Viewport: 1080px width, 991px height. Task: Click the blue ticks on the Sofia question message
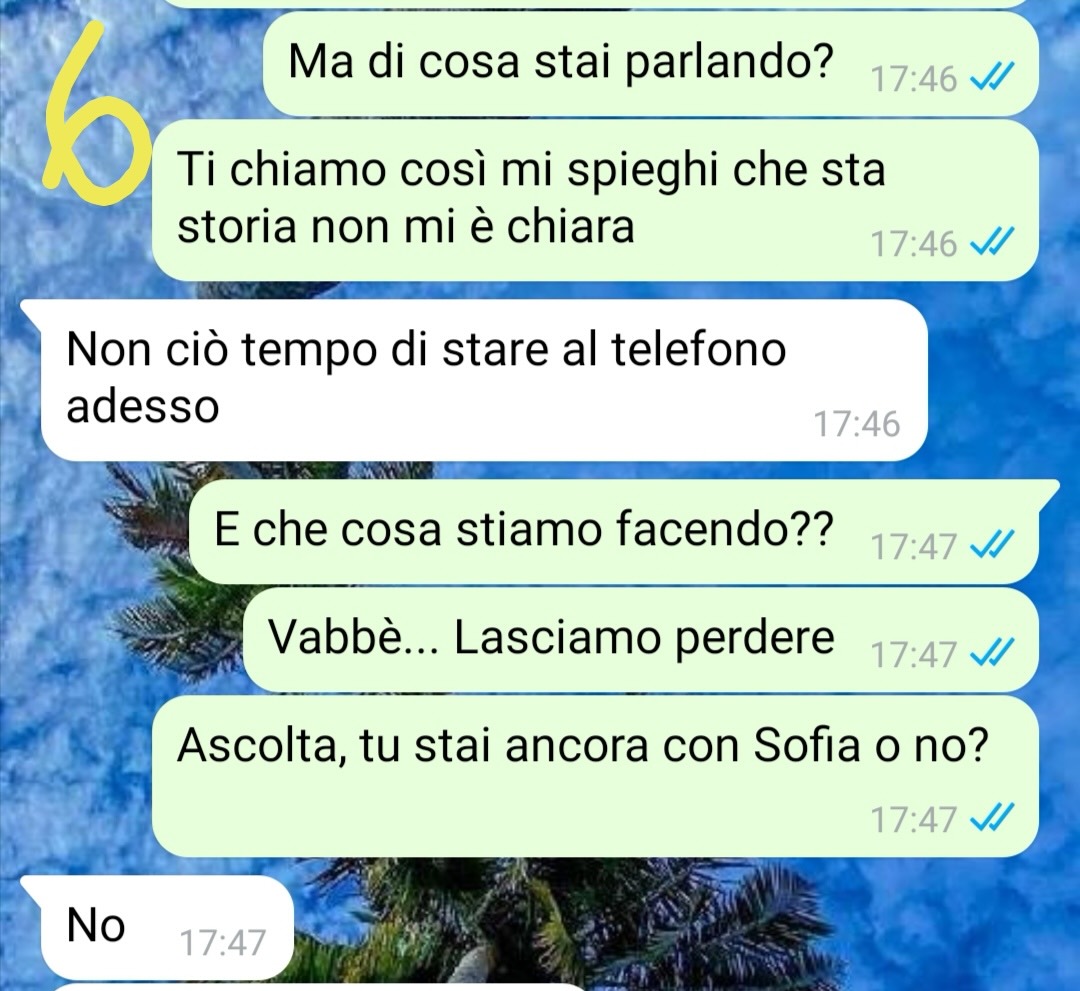coord(991,819)
